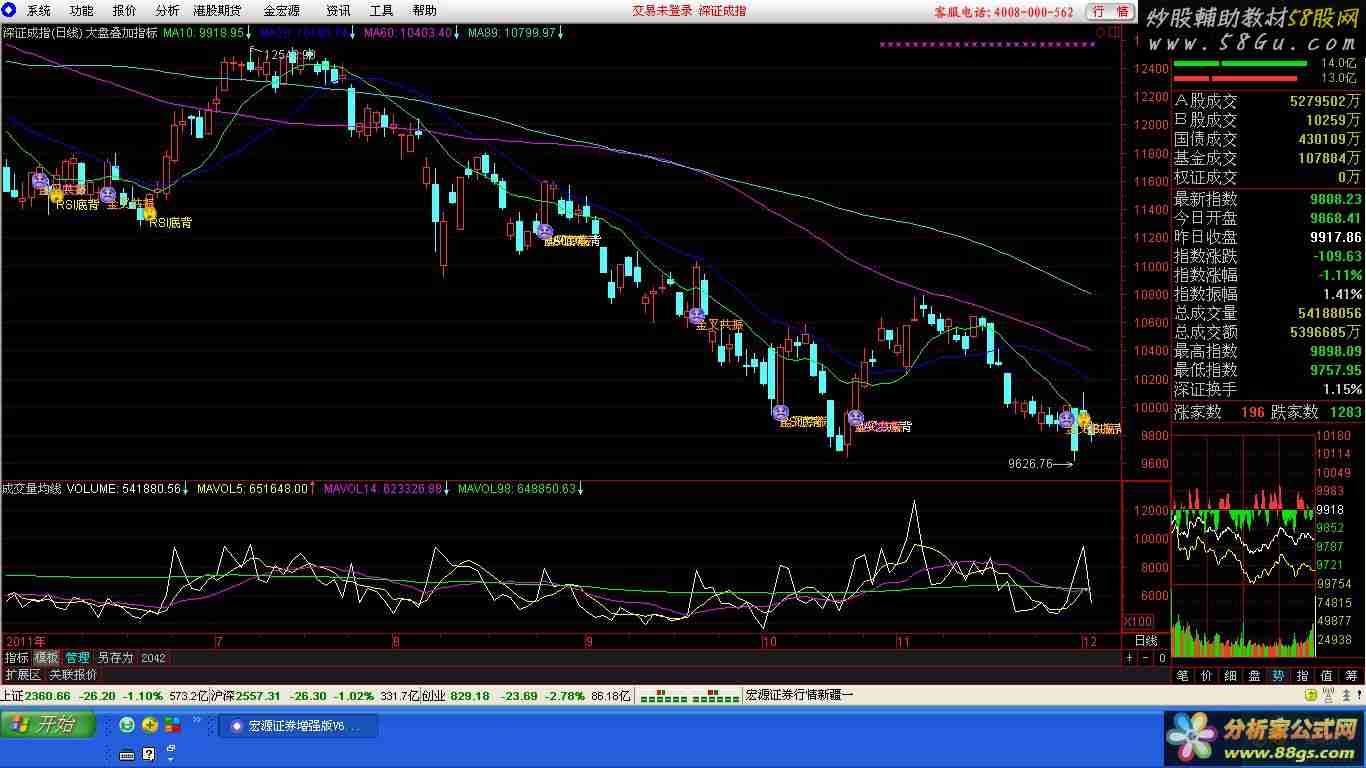Switch side panel to 细 tab
Image resolution: width=1366 pixels, height=768 pixels.
tap(1230, 676)
